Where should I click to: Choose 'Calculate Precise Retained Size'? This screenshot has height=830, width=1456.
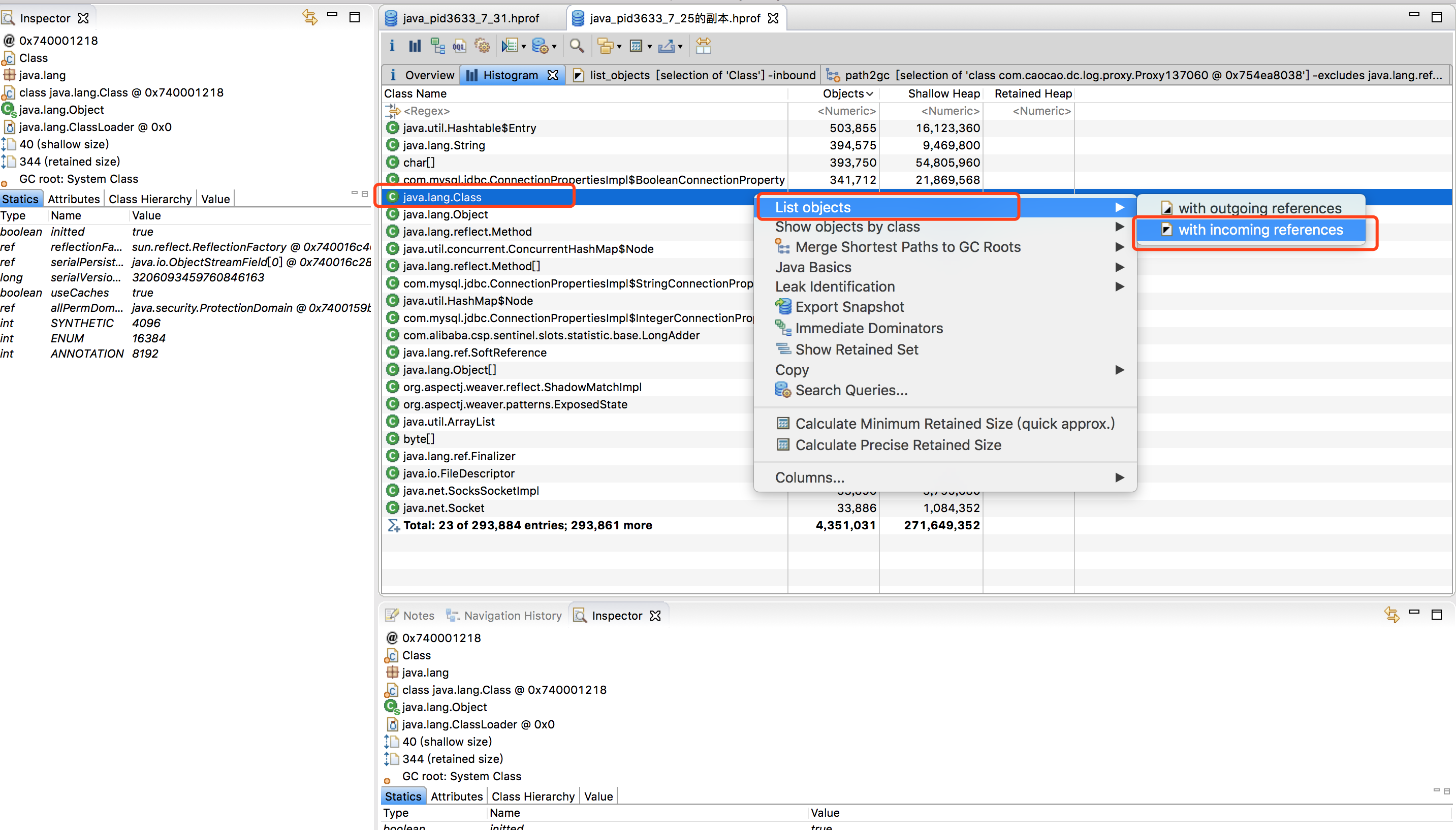[x=944, y=445]
